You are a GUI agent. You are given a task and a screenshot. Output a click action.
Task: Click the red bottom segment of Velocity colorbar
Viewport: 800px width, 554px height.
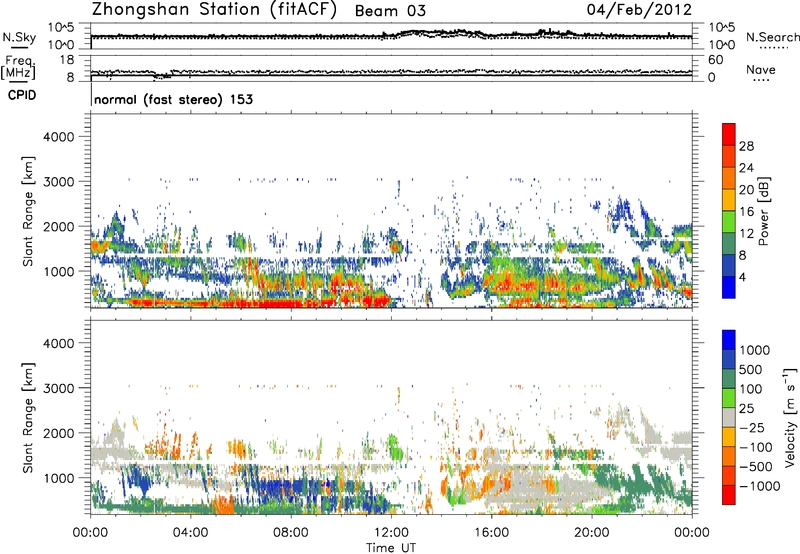coord(729,495)
